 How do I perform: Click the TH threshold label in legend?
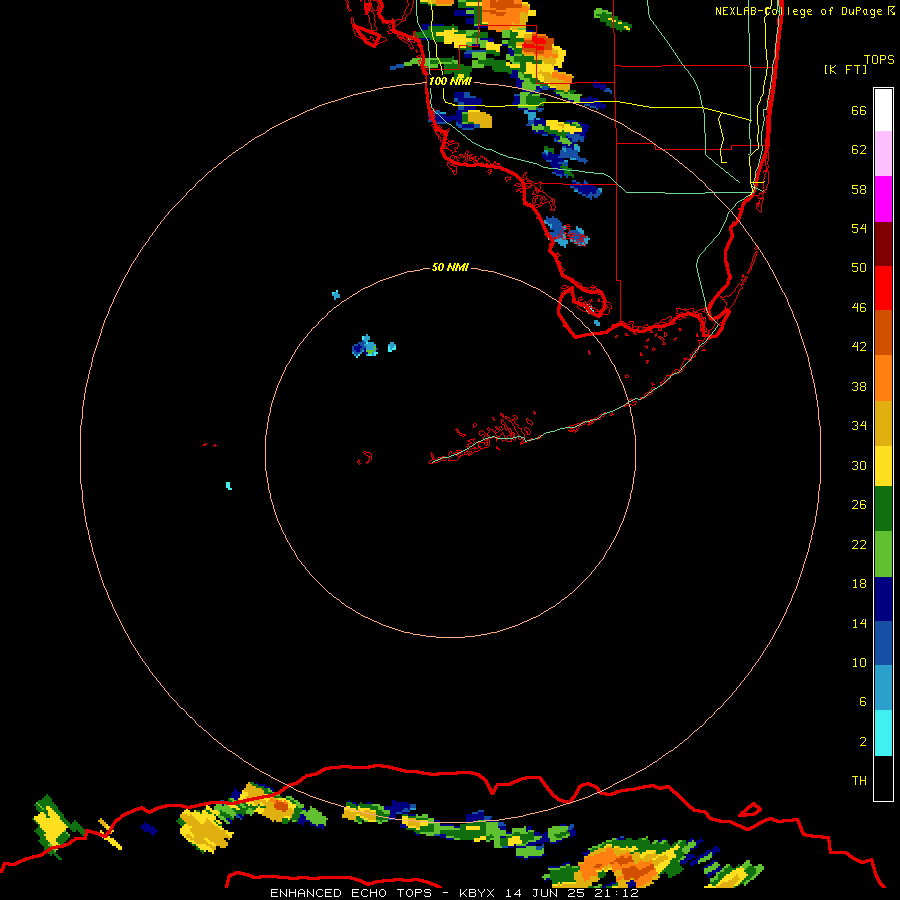(x=859, y=780)
